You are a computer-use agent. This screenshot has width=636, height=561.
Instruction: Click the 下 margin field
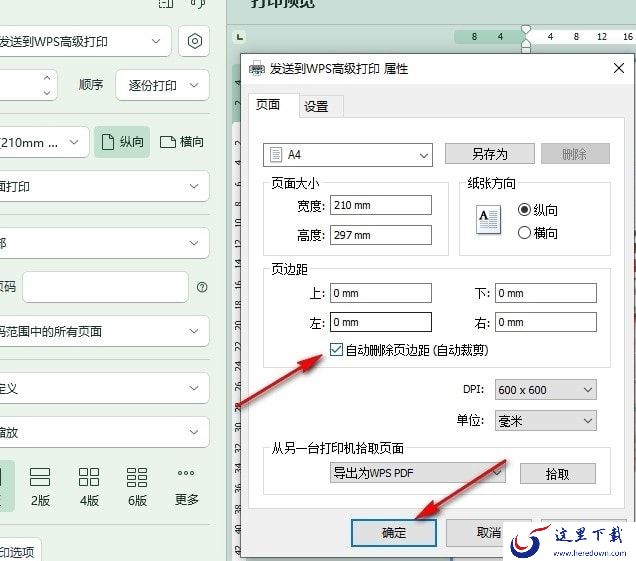[546, 293]
